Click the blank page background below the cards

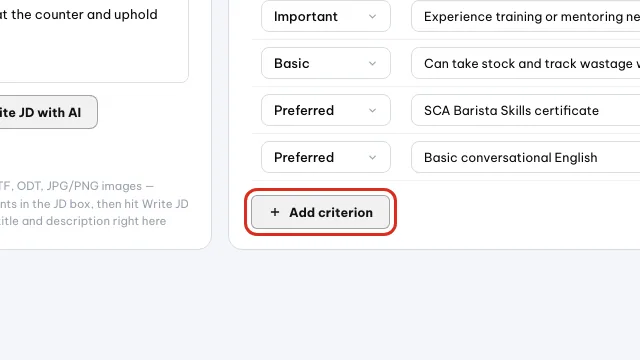(x=320, y=306)
